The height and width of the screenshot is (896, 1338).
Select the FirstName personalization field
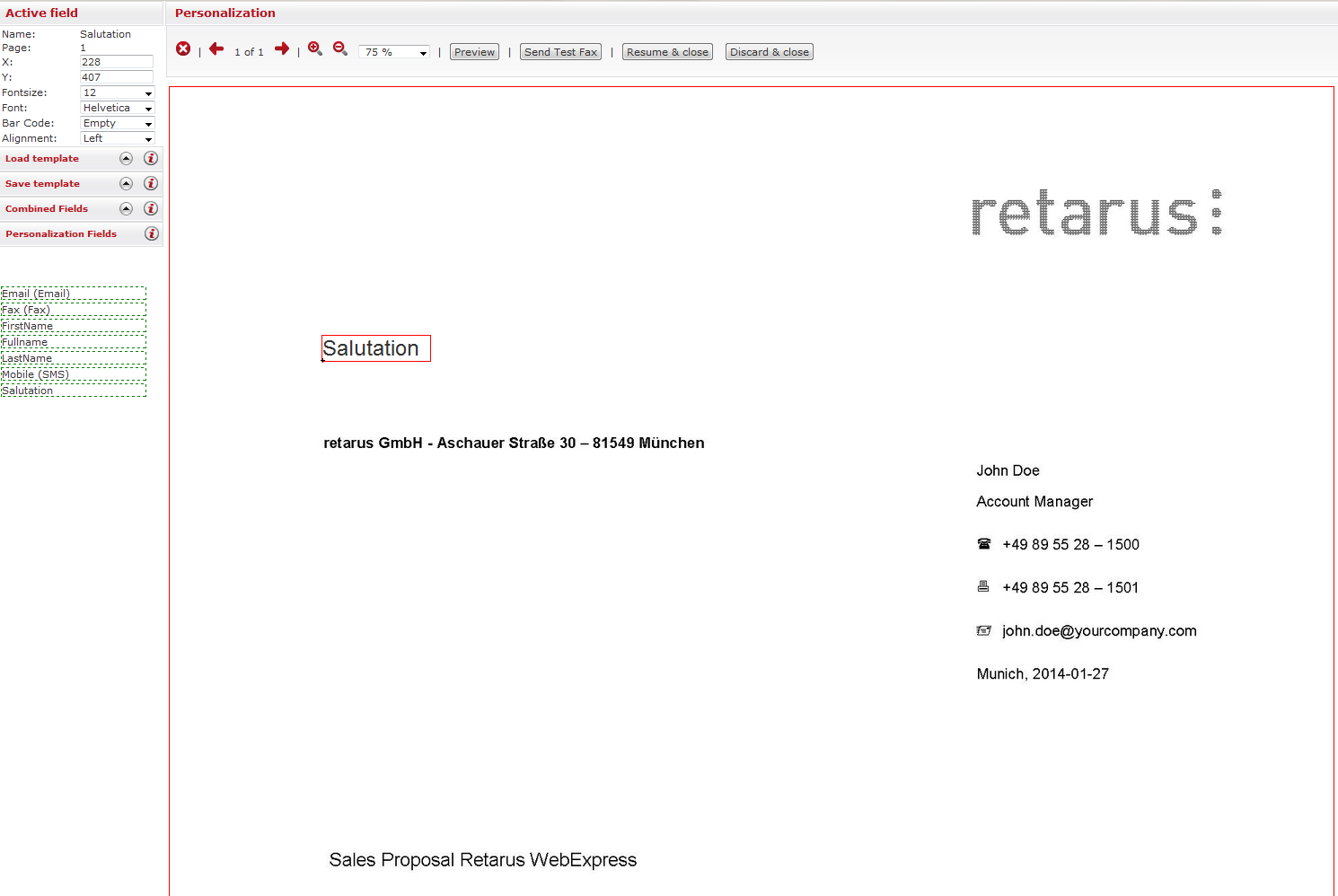73,327
